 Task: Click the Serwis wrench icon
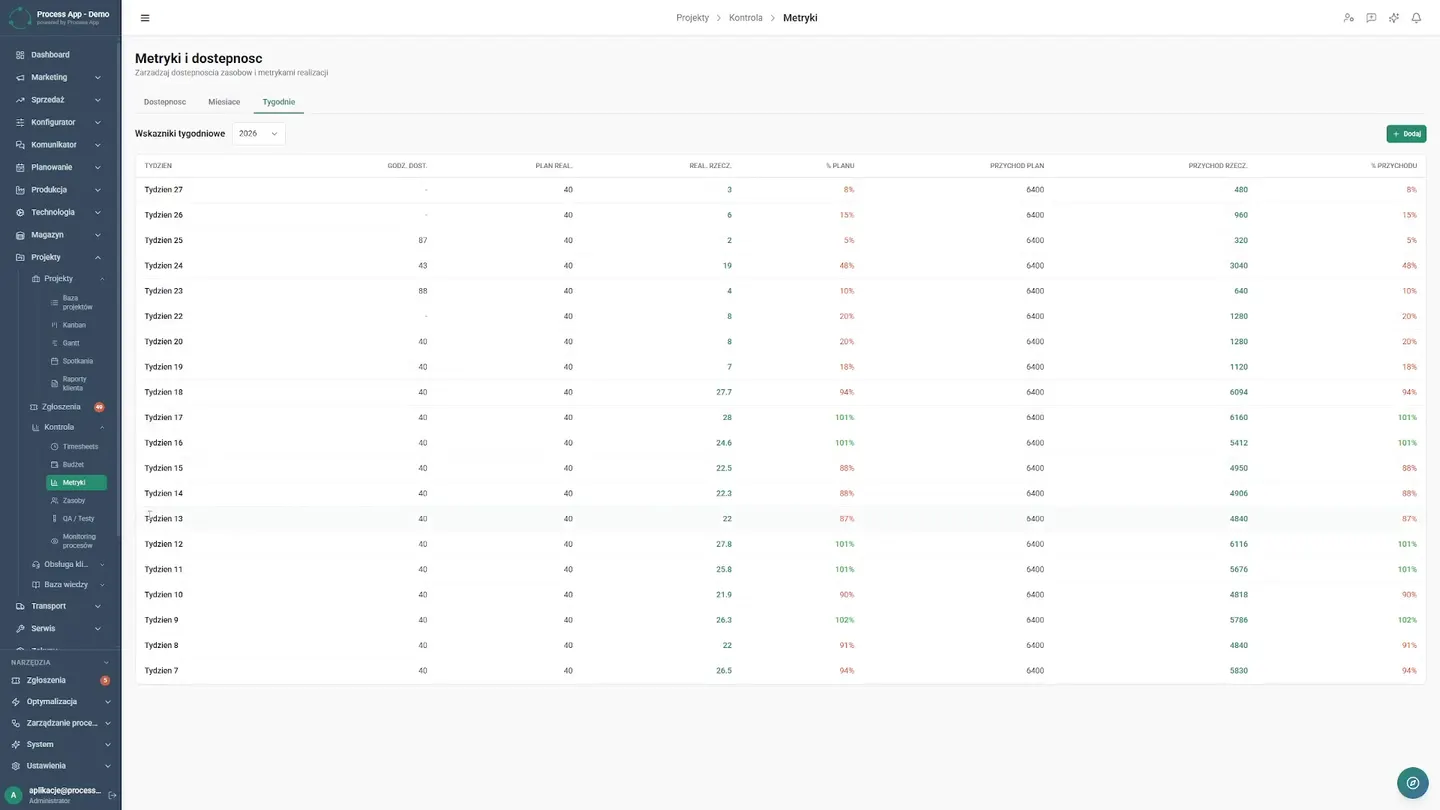[20, 629]
